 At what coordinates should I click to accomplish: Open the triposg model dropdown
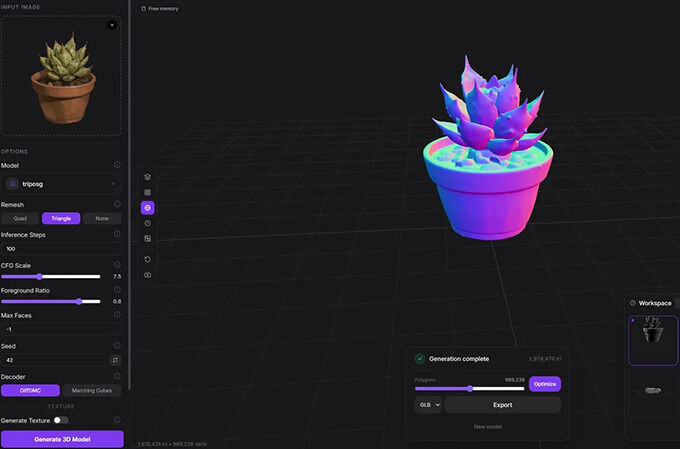[x=61, y=184]
